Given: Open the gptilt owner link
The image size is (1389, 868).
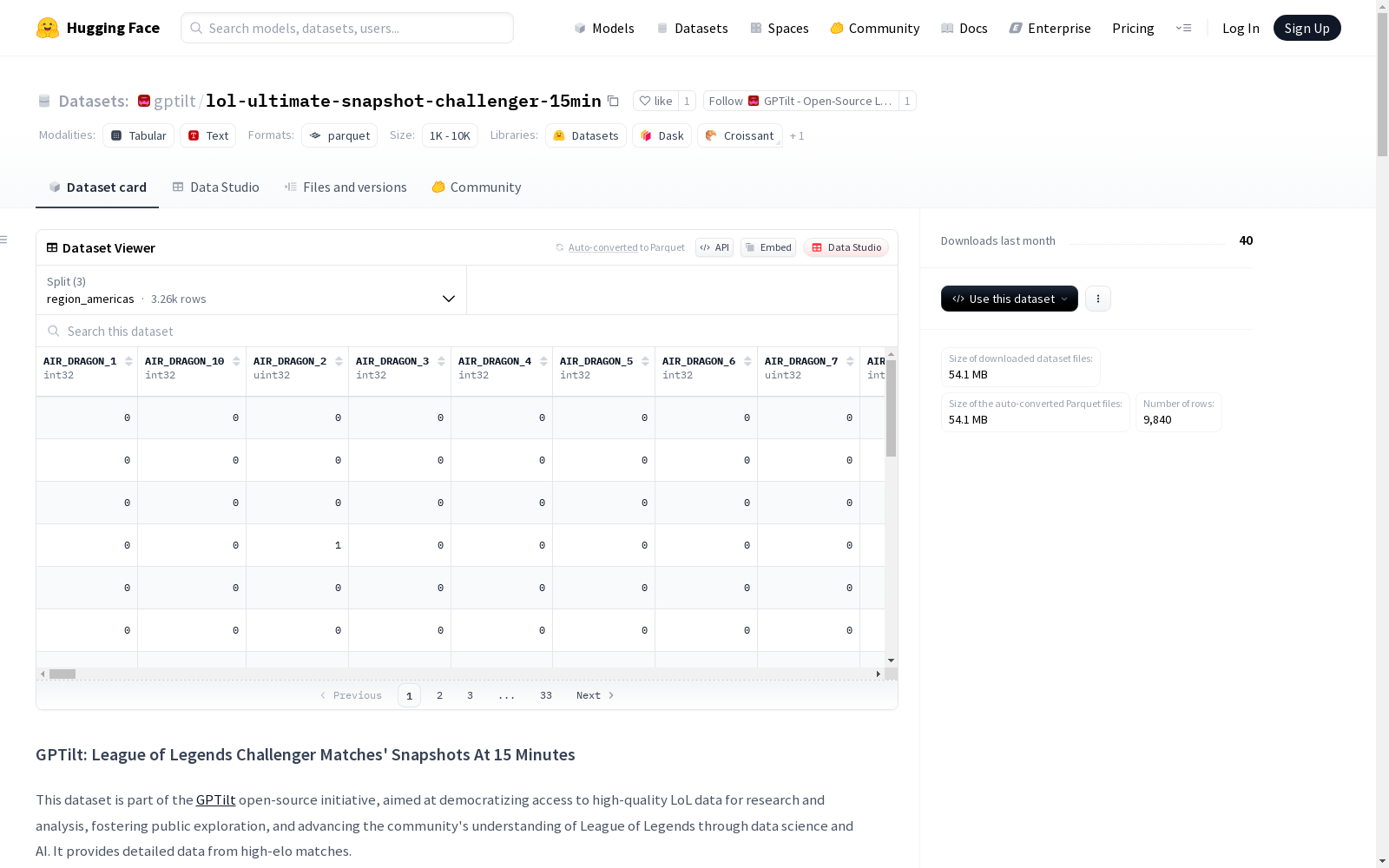Looking at the screenshot, I should (174, 101).
